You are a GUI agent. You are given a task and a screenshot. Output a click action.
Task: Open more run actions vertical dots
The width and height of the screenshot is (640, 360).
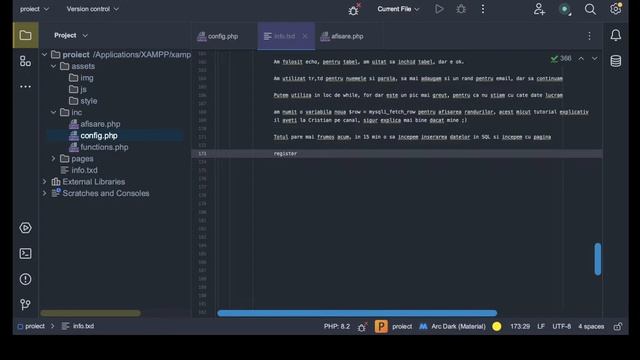tap(483, 9)
